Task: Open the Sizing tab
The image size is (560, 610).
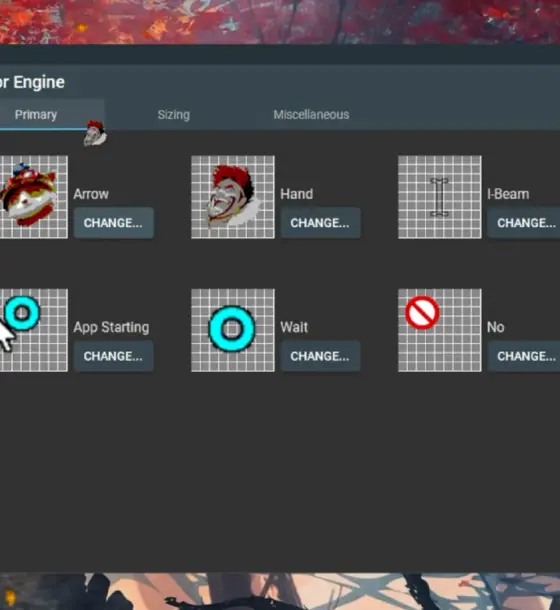Action: click(174, 115)
